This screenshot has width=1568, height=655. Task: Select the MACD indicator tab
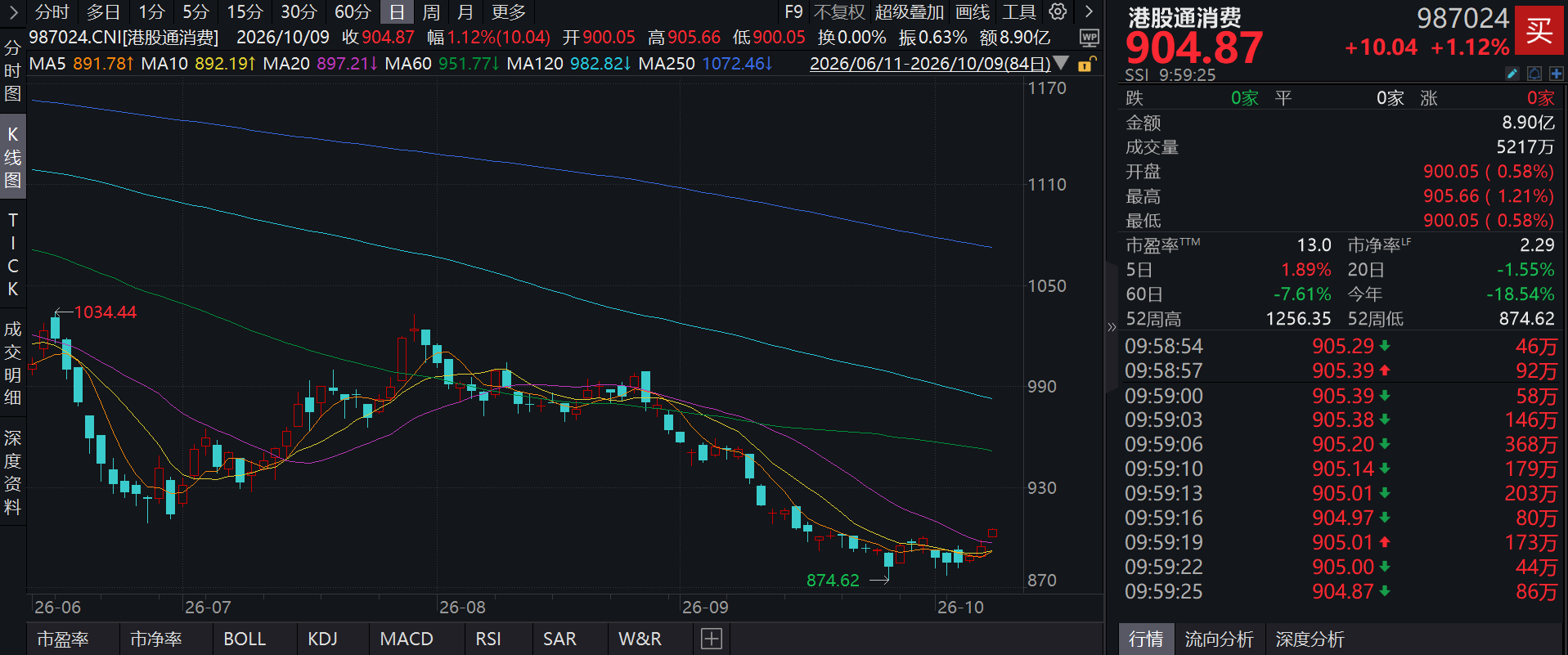coord(407,639)
